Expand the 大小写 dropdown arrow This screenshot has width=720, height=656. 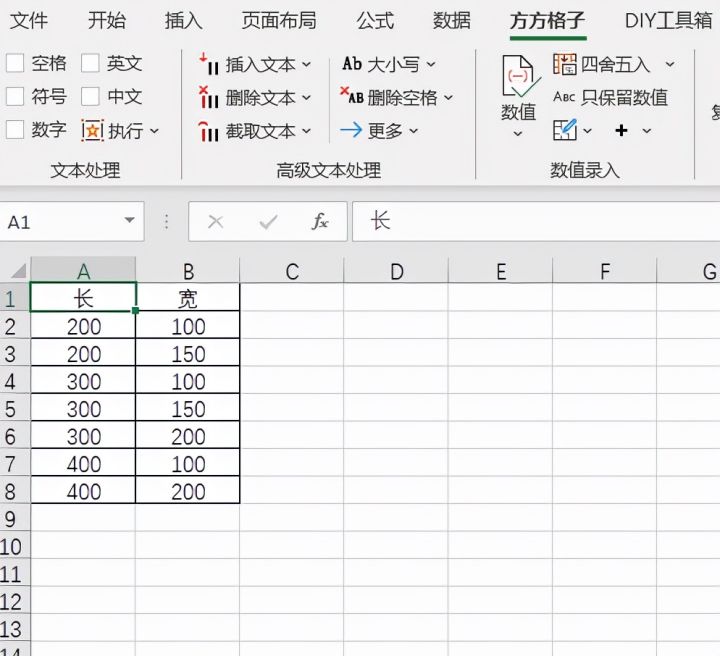click(x=431, y=64)
